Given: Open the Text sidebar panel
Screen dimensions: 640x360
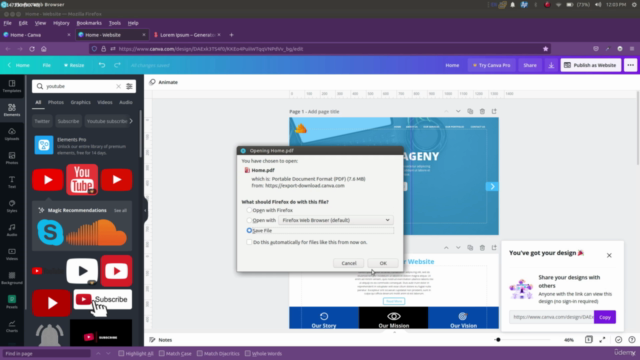Looking at the screenshot, I should coord(12,182).
